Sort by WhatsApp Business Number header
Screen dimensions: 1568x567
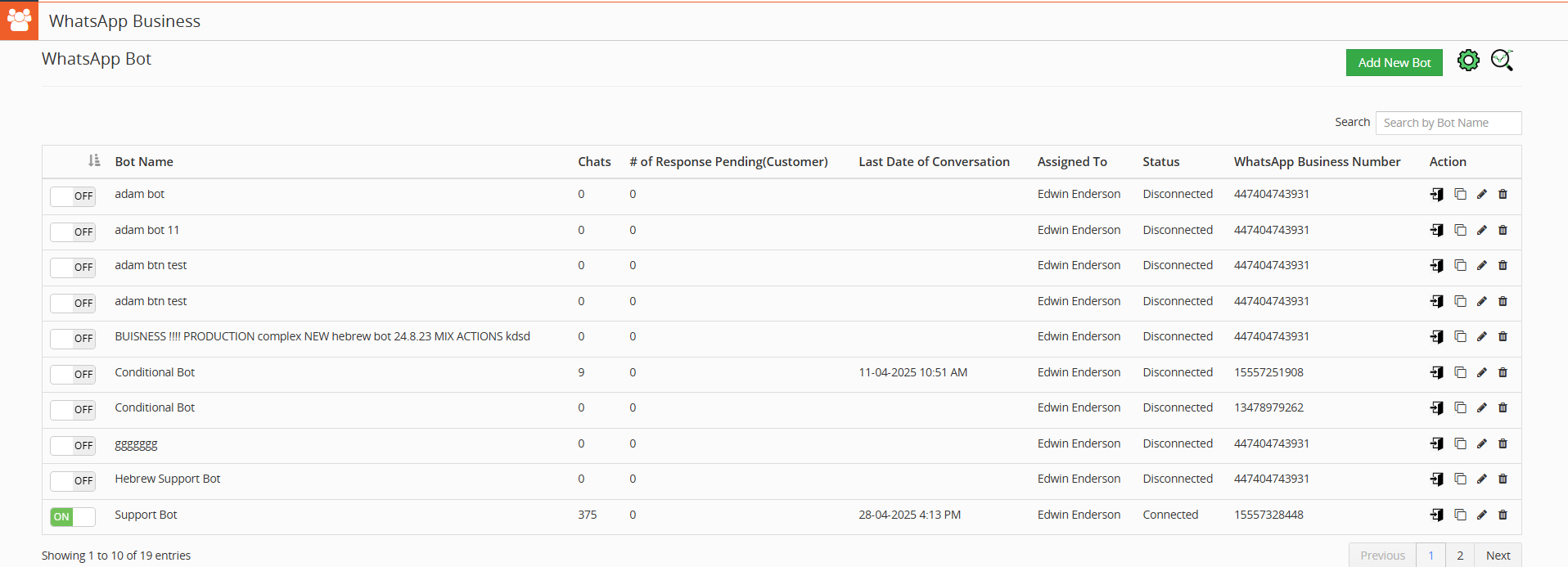coord(1317,162)
